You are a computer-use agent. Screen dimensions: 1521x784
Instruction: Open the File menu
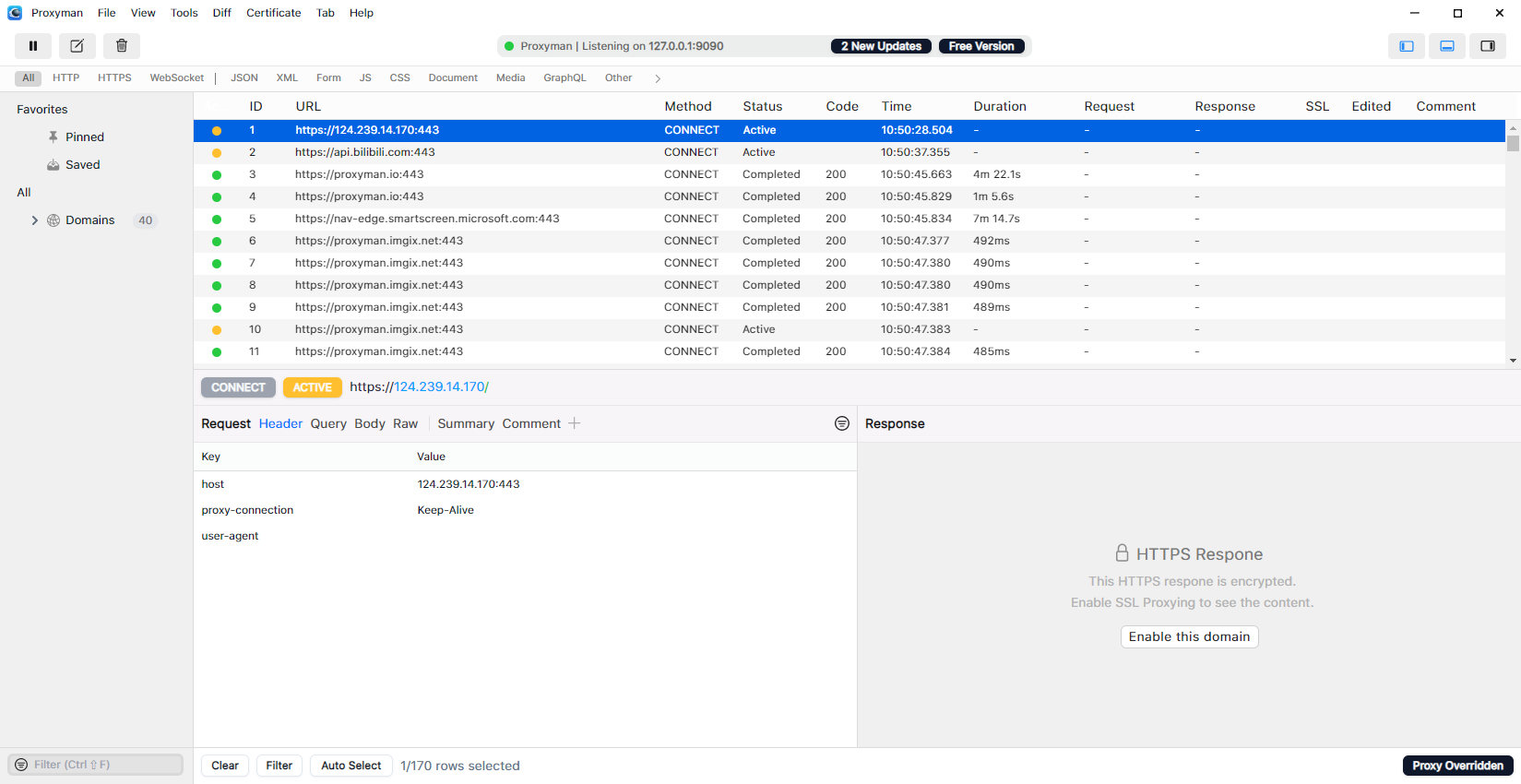(107, 13)
